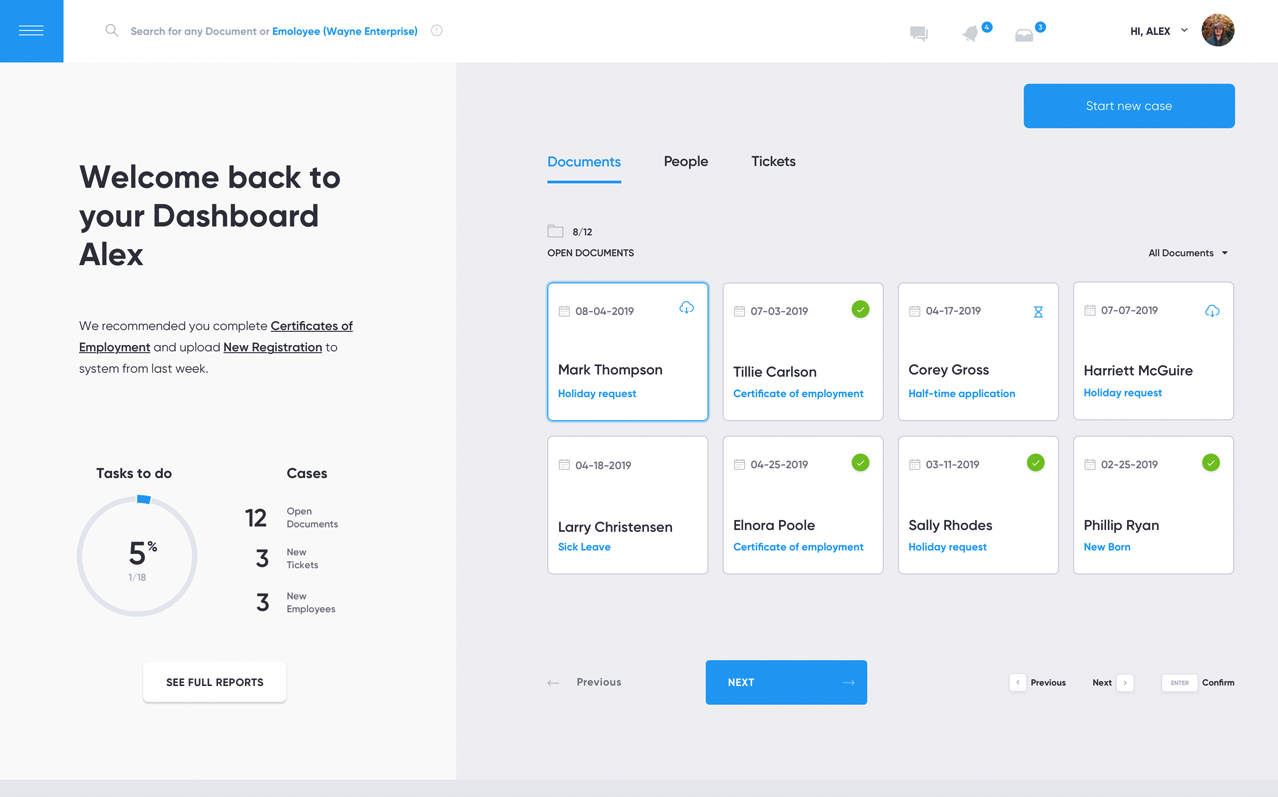Click hourglass icon on Corey Gross card
The height and width of the screenshot is (797, 1278).
click(1038, 312)
